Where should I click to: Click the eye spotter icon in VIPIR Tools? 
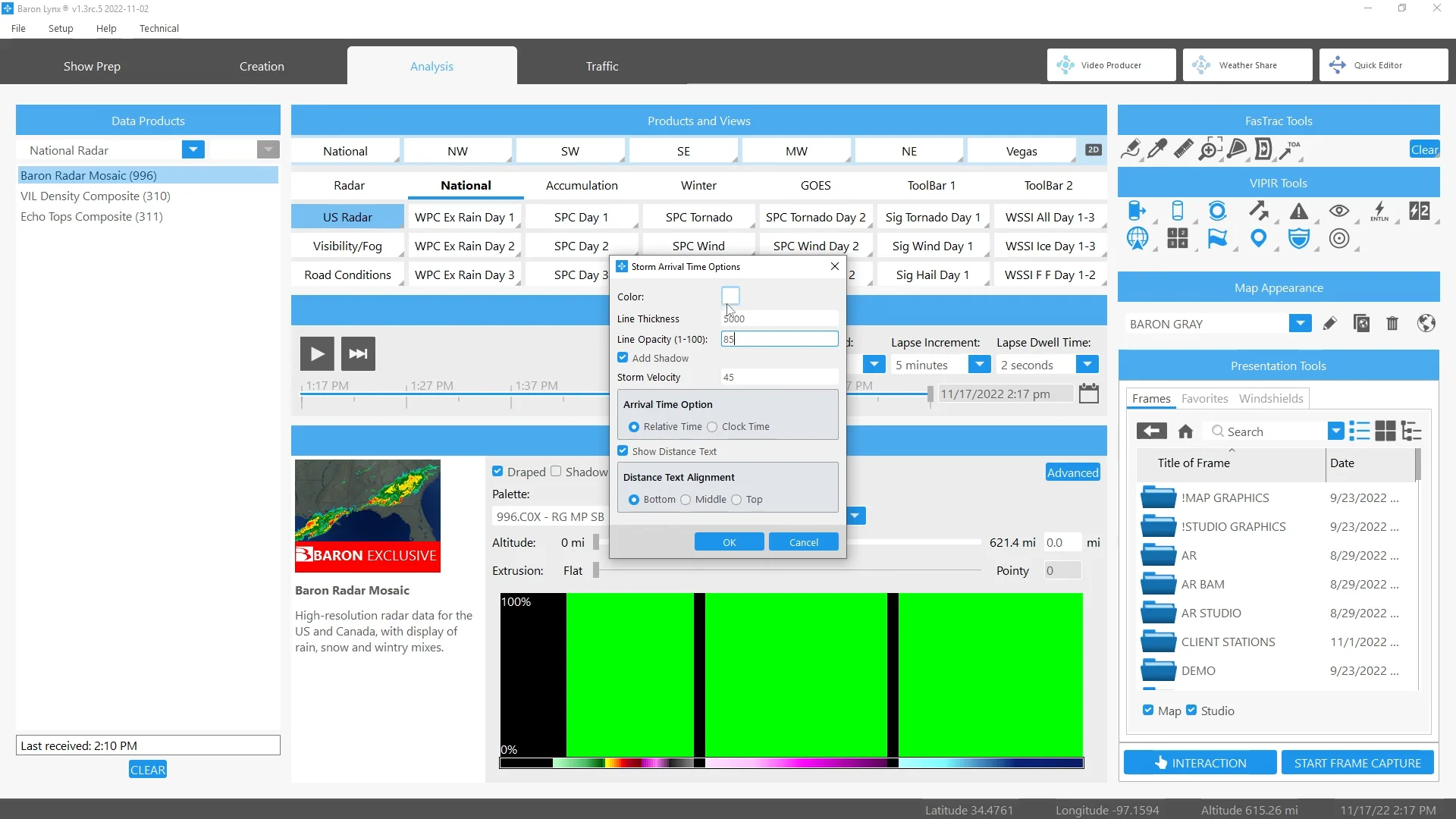(x=1339, y=211)
